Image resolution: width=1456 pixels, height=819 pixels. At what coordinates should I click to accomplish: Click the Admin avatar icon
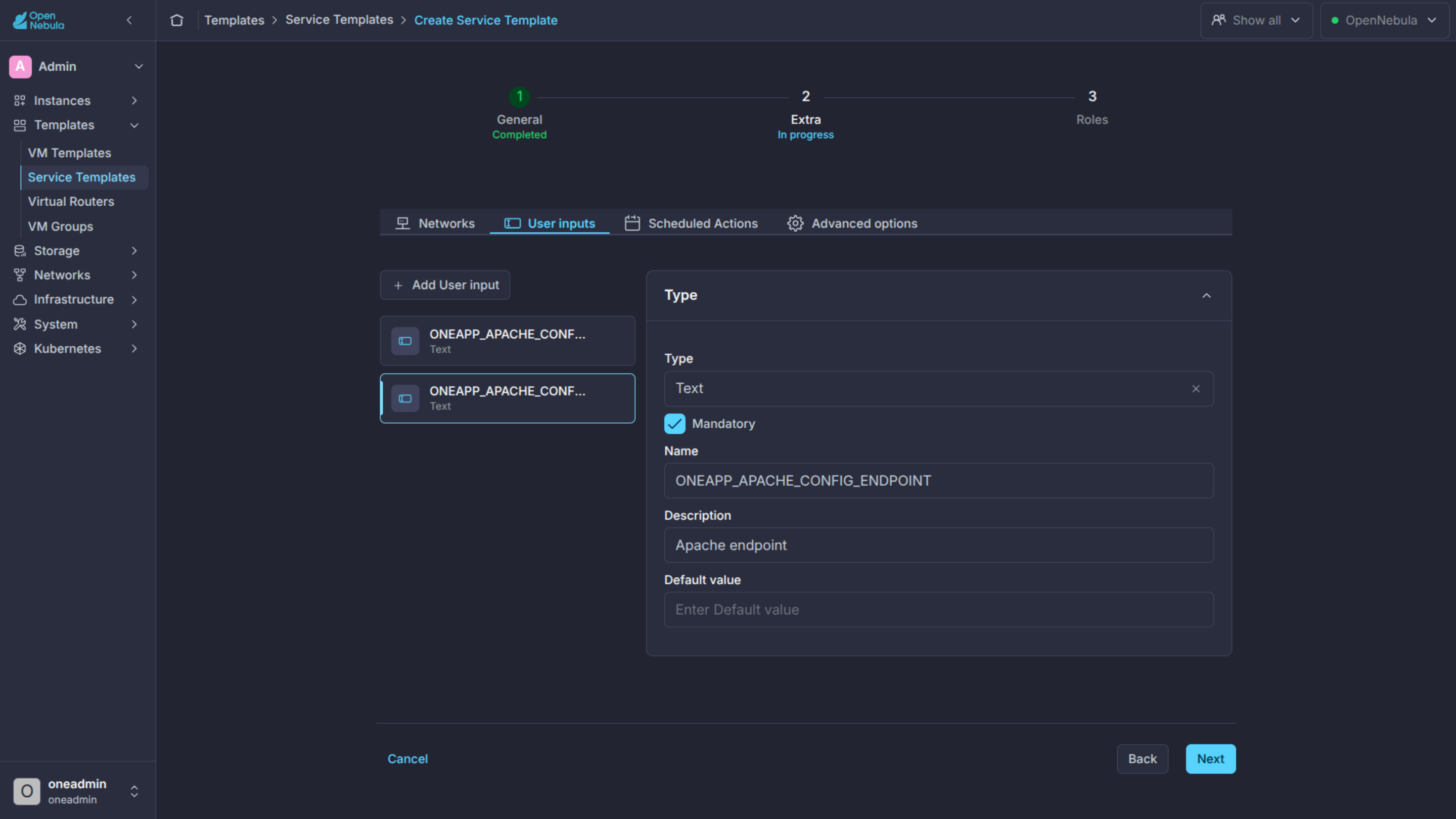coord(20,67)
